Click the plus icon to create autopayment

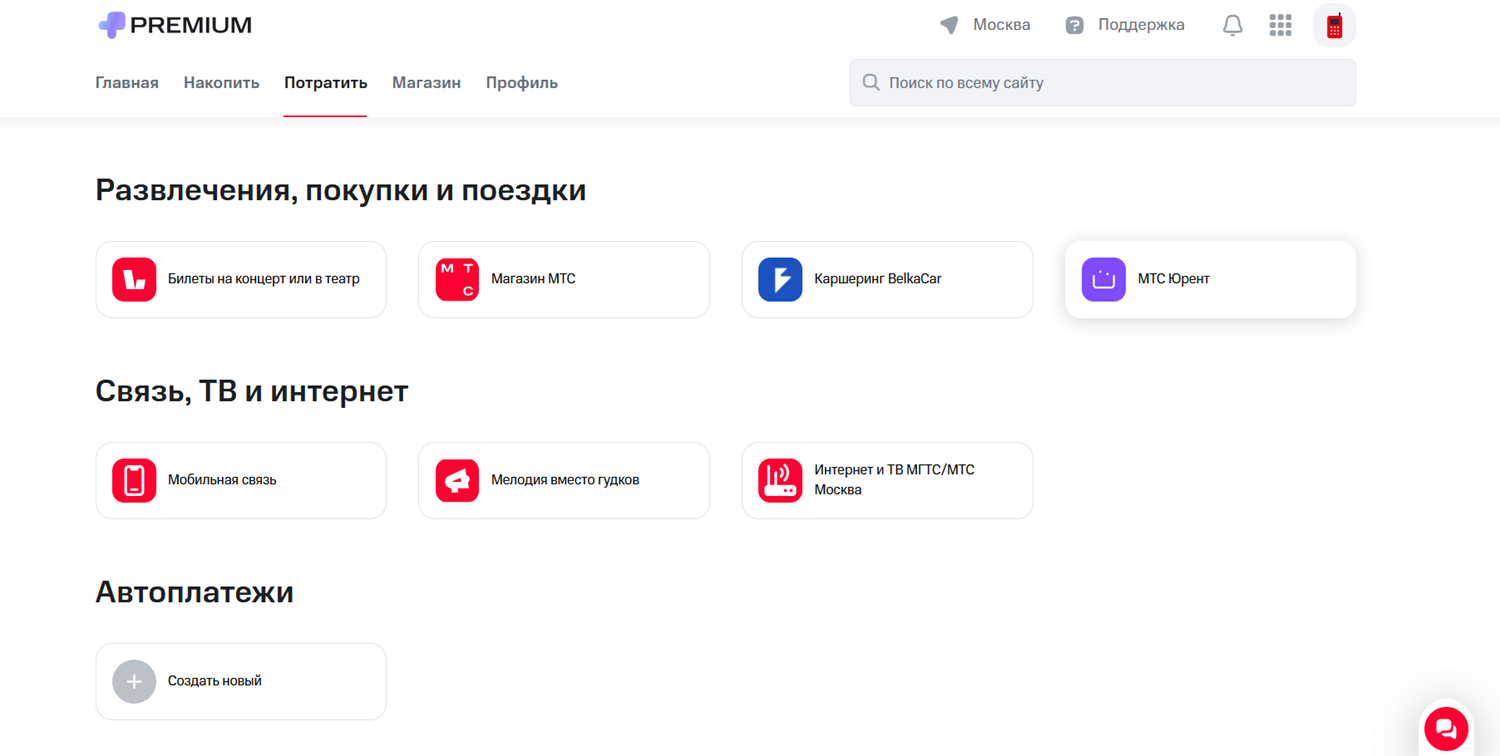134,681
